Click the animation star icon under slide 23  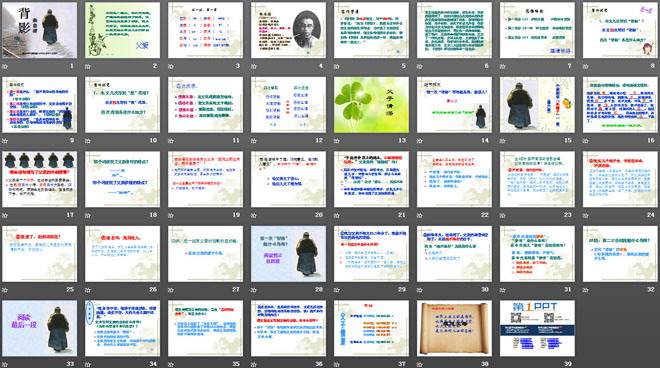(503, 215)
